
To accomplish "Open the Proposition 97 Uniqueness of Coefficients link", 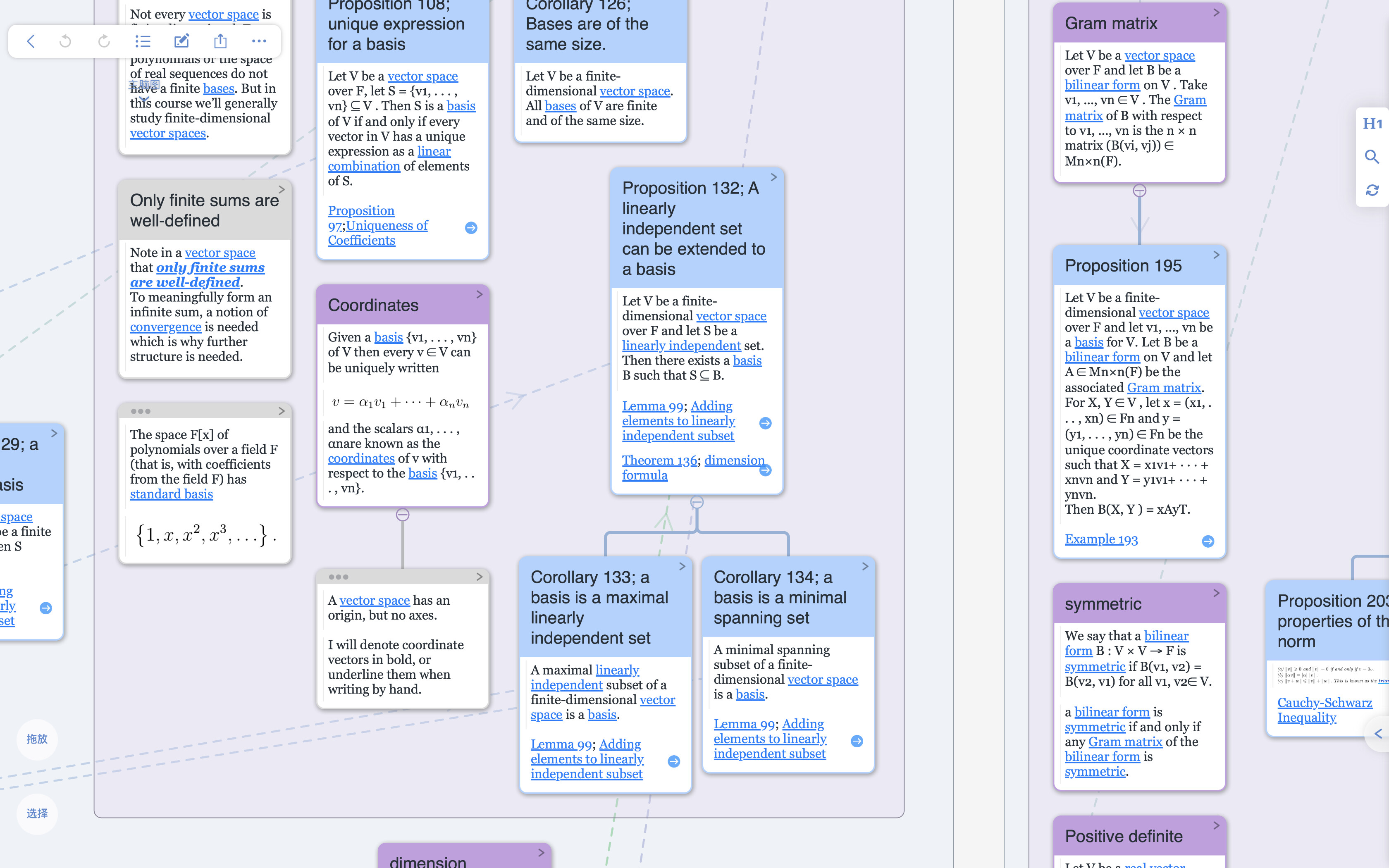I will coord(378,226).
